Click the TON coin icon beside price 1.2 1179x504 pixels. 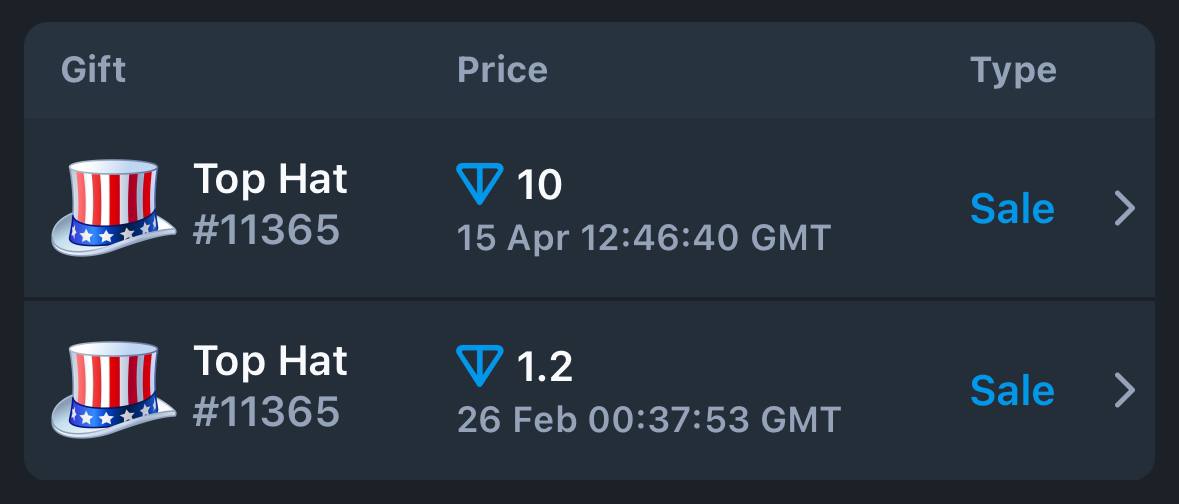480,366
